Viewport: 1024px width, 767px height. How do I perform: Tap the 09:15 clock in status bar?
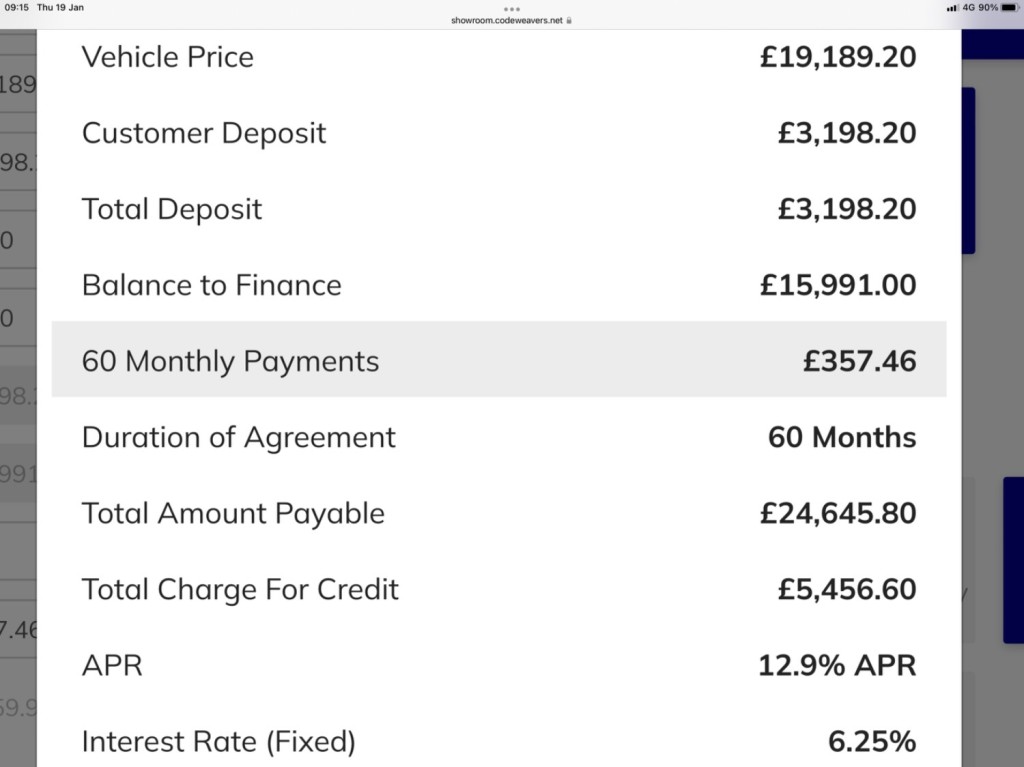point(17,8)
